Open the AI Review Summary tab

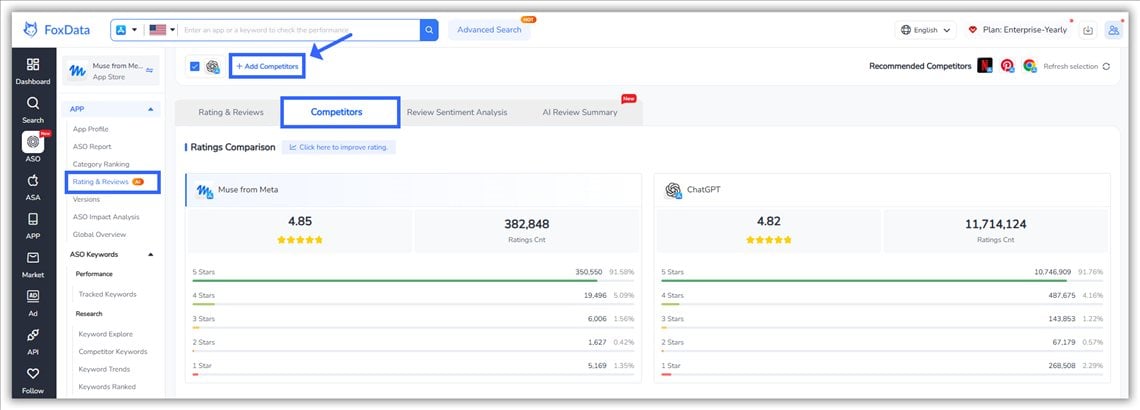point(579,112)
